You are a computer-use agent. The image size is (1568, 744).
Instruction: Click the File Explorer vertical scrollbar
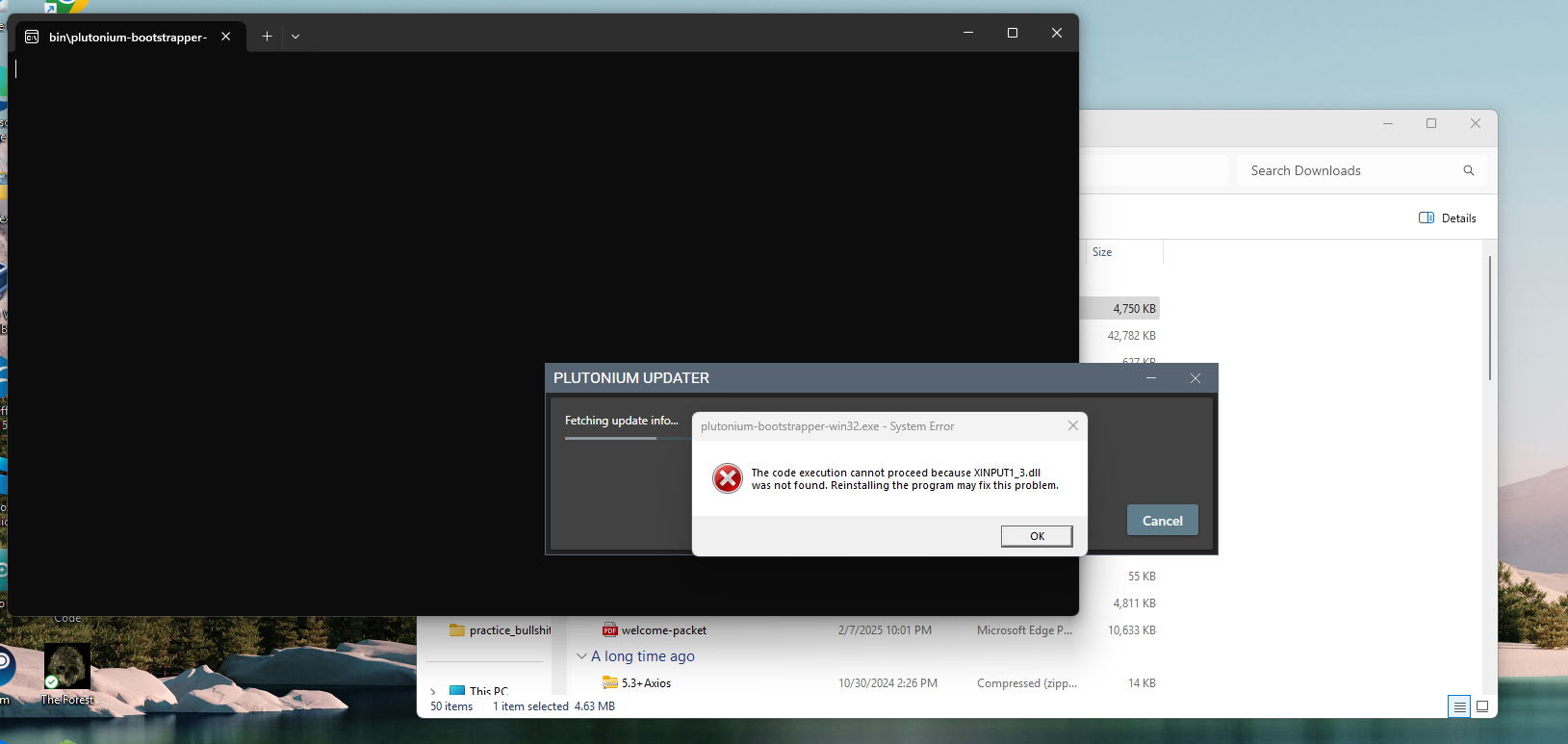click(x=1490, y=318)
